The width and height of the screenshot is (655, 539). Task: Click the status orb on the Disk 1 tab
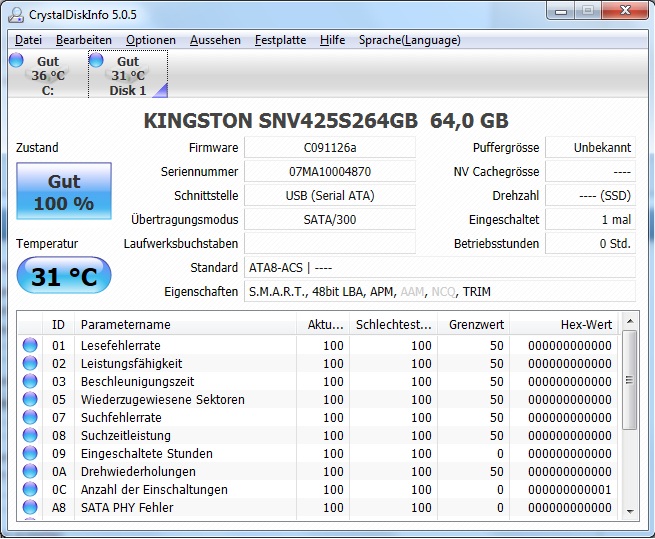pos(96,60)
